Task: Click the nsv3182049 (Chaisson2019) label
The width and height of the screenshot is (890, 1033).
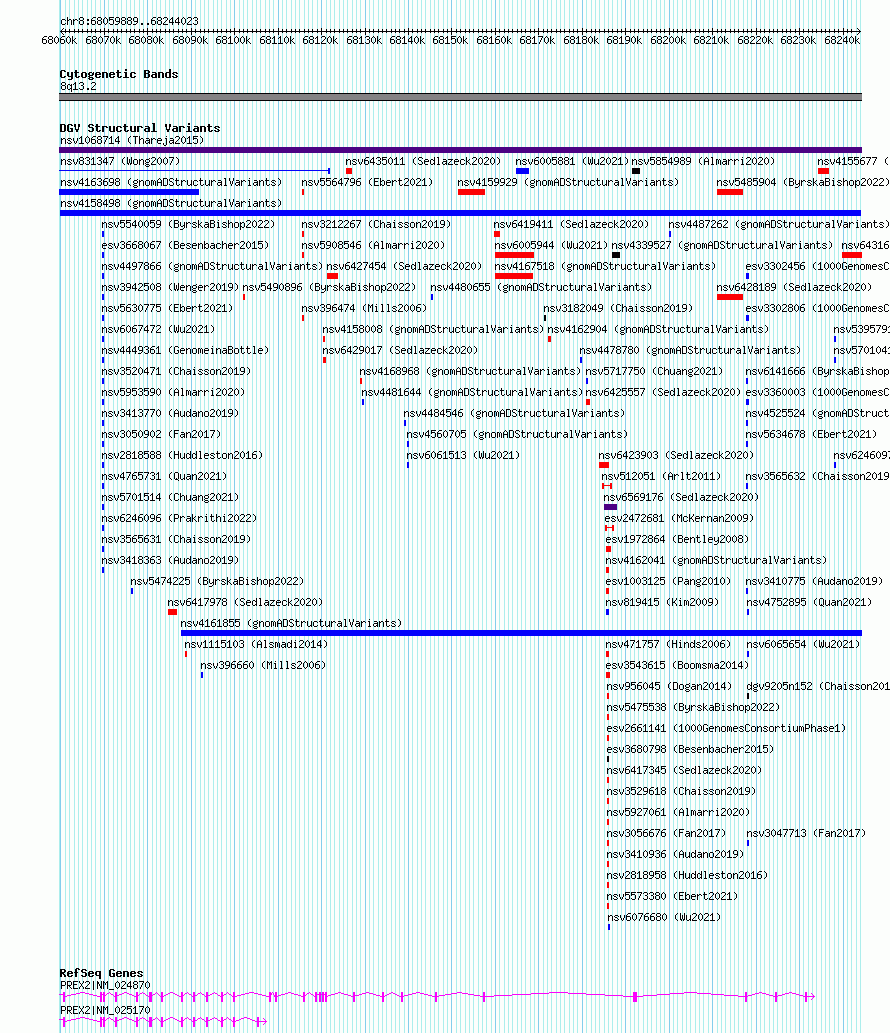Action: point(618,309)
